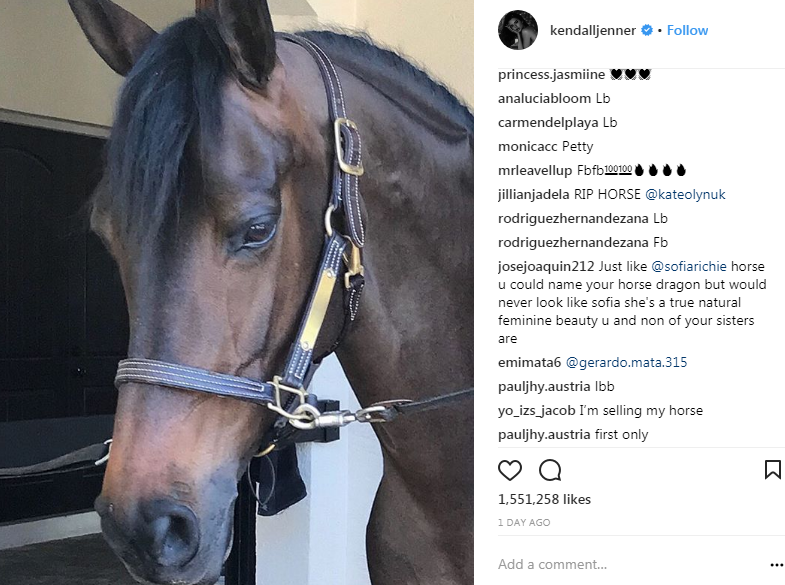Visit jillianjadela's profile from the comments

[533, 194]
